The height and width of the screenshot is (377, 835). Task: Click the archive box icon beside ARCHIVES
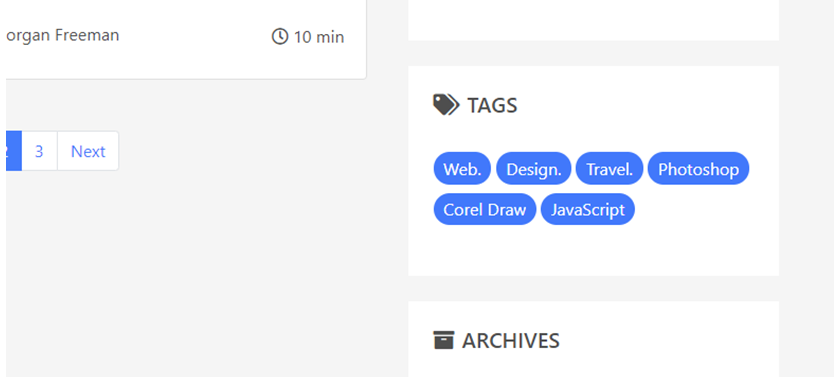(x=444, y=340)
